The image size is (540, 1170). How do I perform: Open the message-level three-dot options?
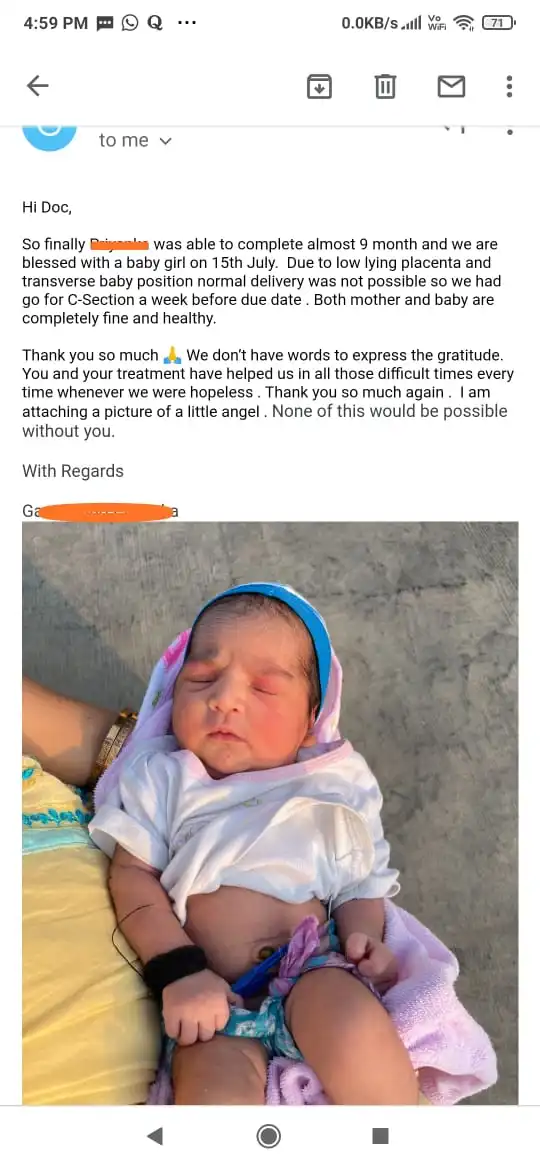[x=509, y=131]
